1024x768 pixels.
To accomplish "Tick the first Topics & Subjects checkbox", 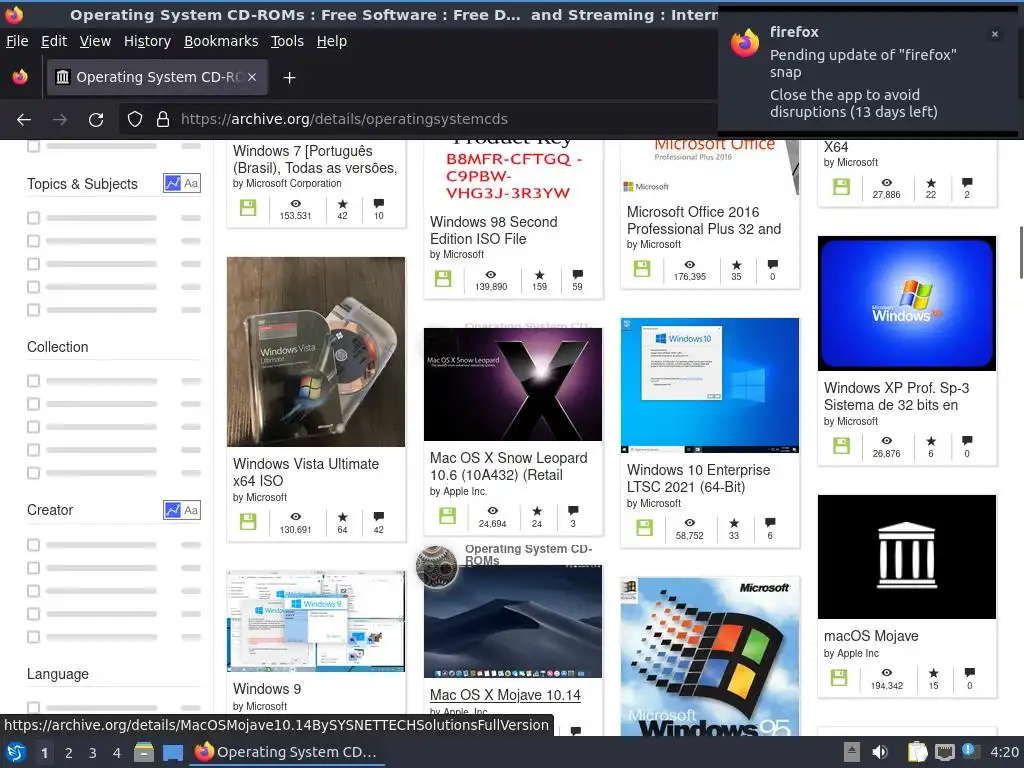I will pyautogui.click(x=33, y=217).
